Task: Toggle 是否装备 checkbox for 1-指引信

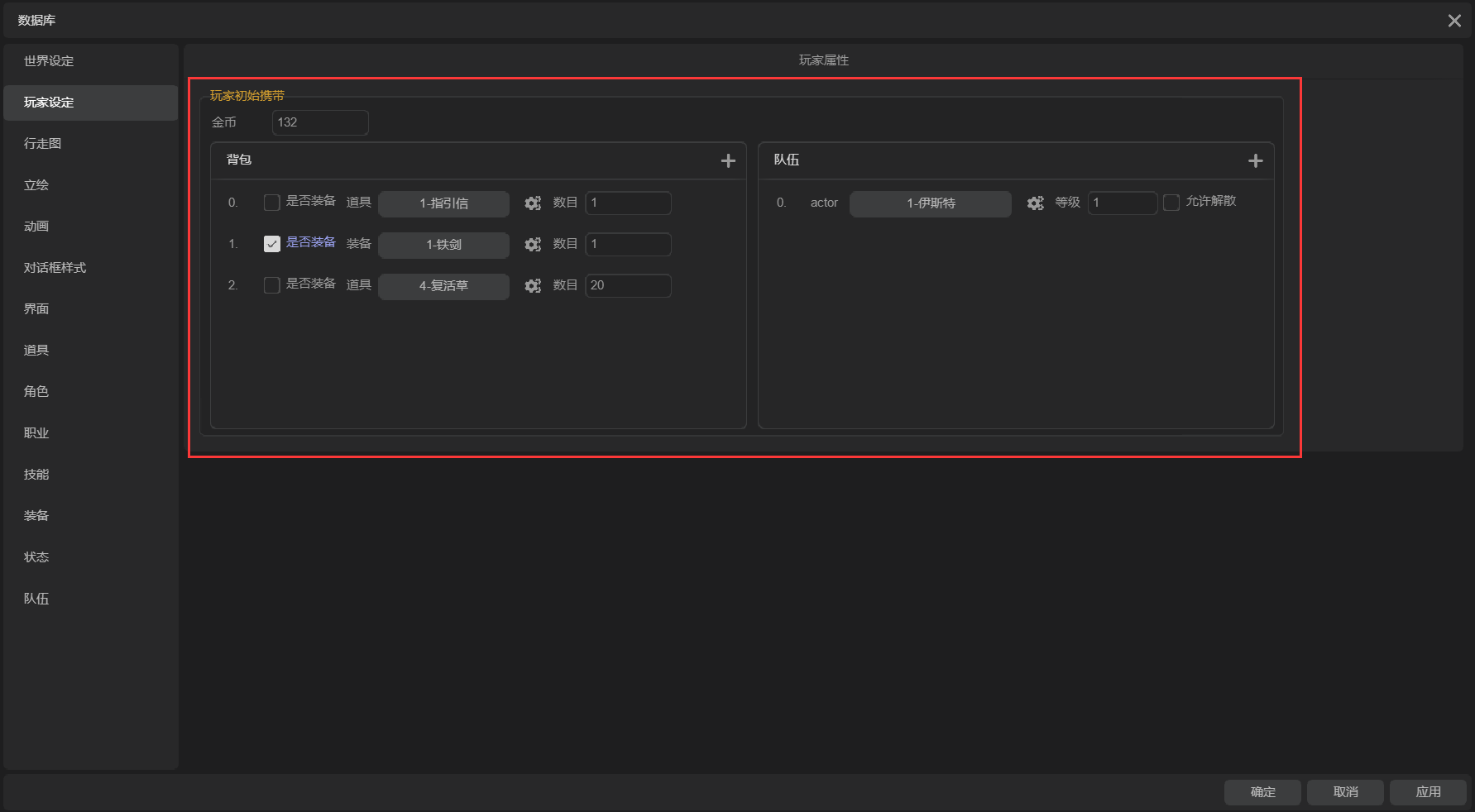Action: (271, 203)
